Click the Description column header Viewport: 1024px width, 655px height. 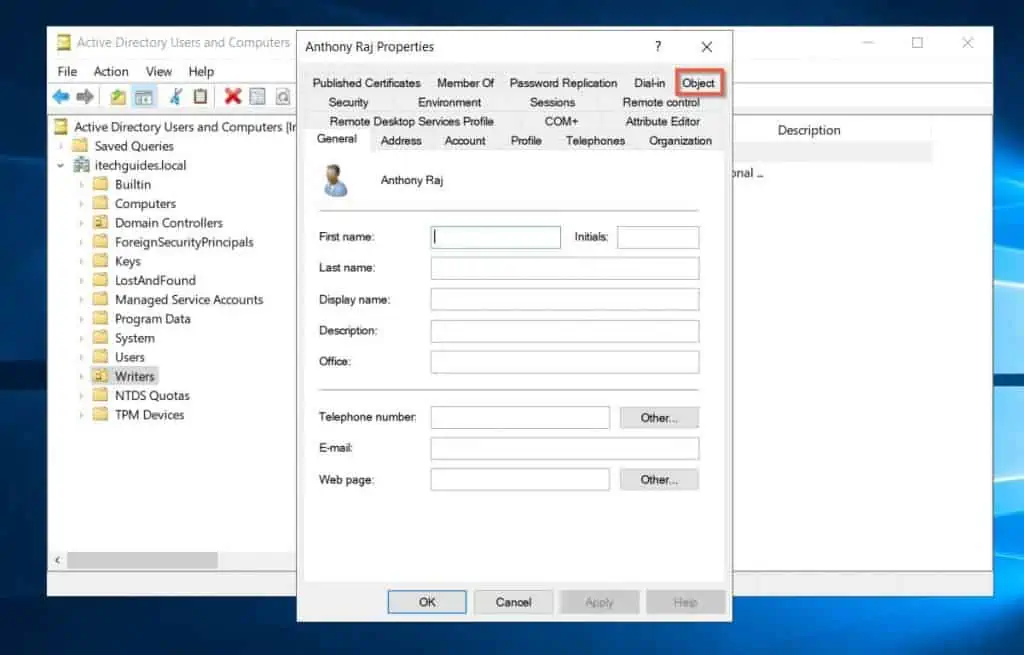808,130
